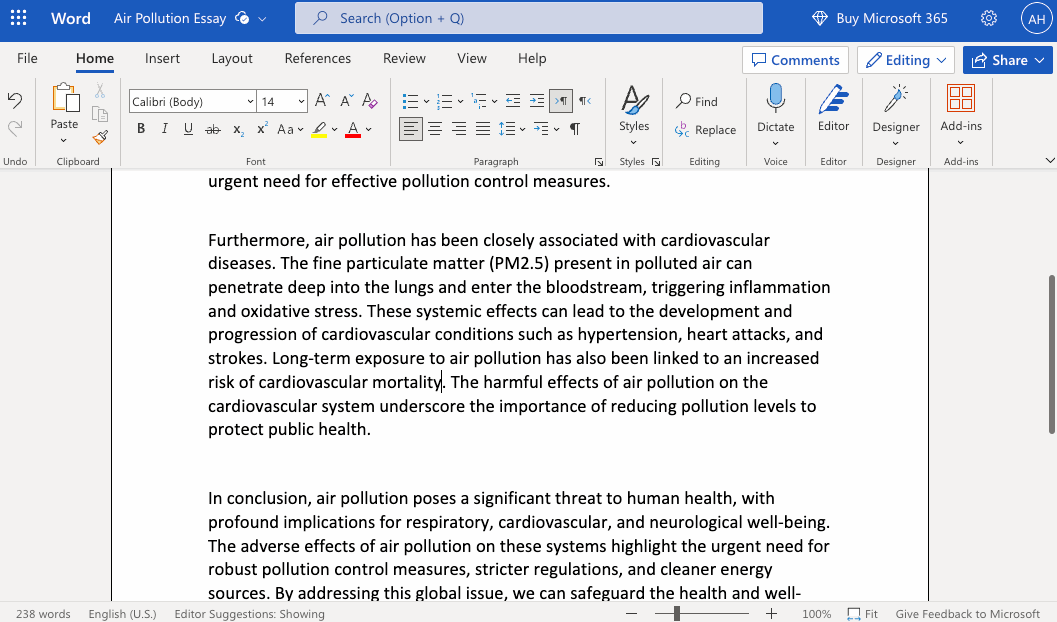Open bullets list dropdown
1057x622 pixels.
(426, 102)
